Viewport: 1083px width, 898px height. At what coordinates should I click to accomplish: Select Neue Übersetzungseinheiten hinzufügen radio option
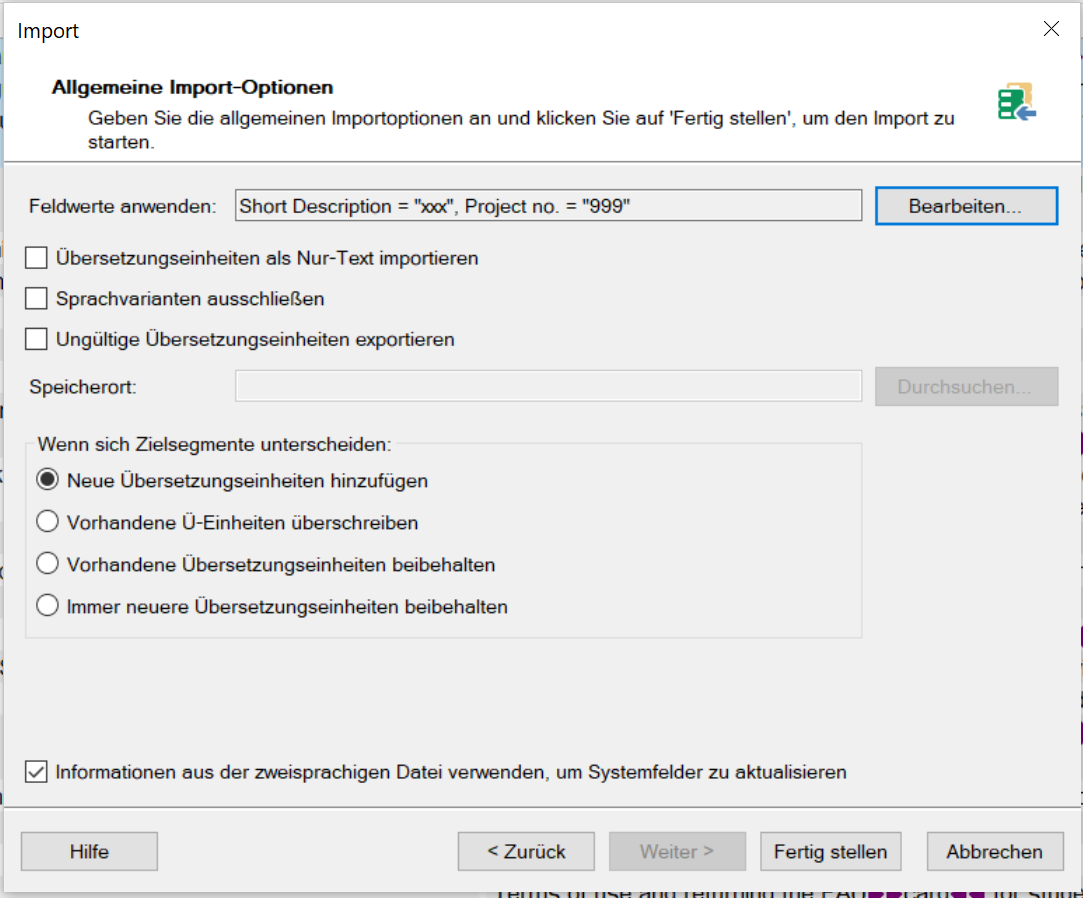(47, 480)
